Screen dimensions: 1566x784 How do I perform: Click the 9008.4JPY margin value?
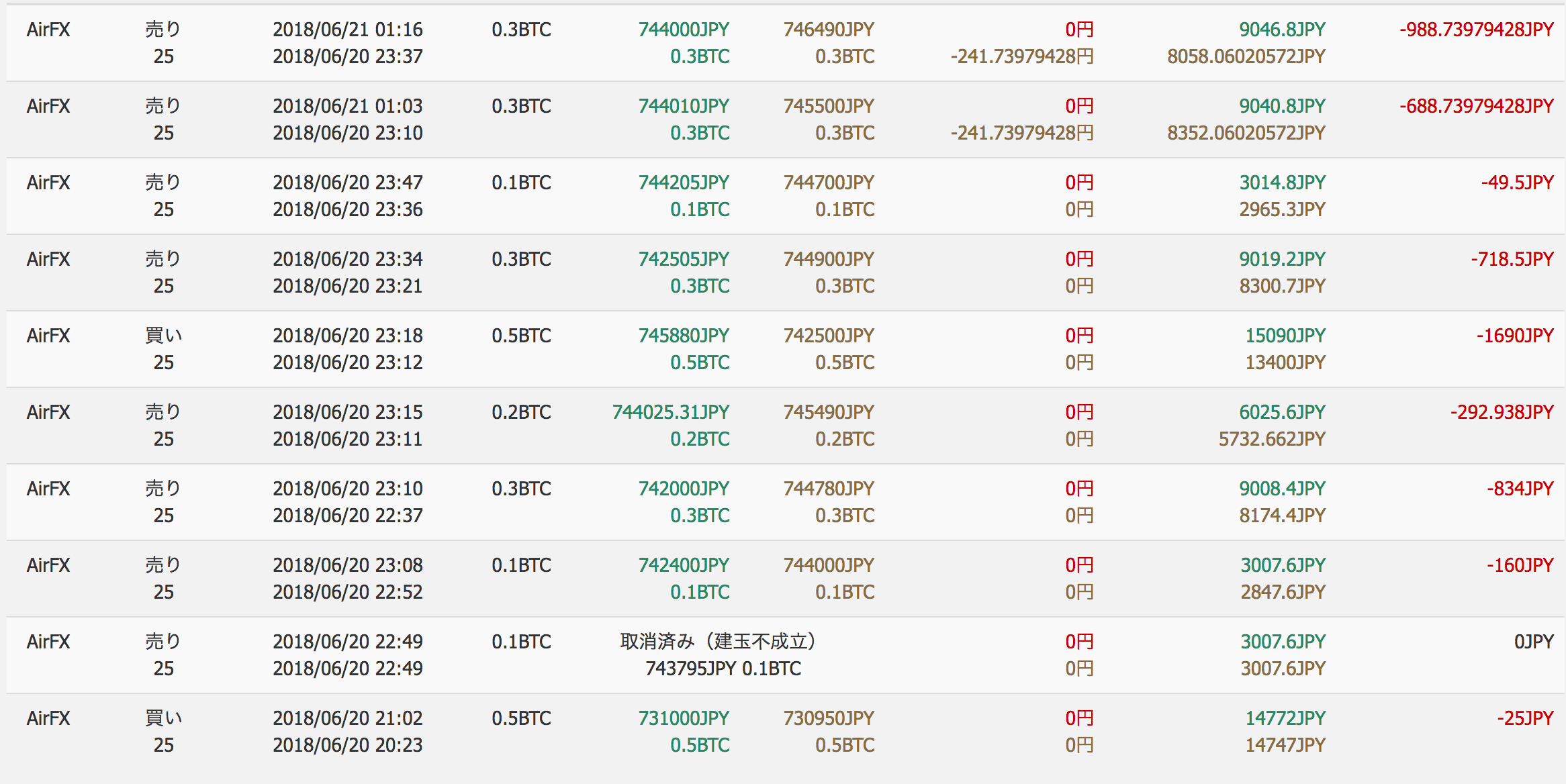click(x=1283, y=489)
